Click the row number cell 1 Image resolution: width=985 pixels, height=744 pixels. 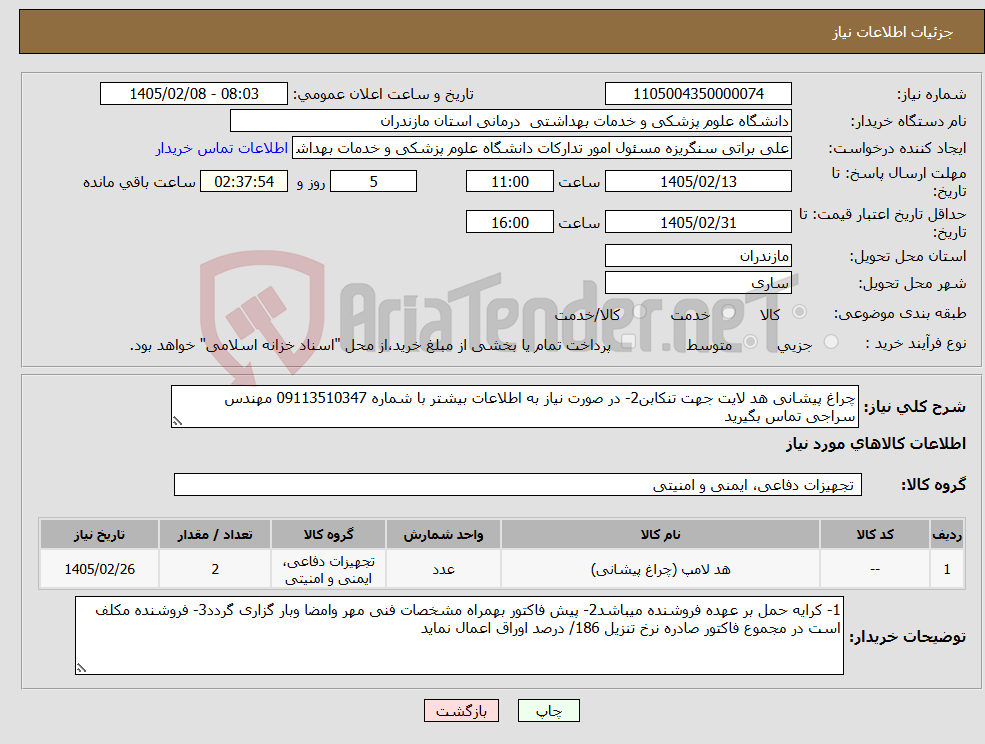tap(947, 569)
